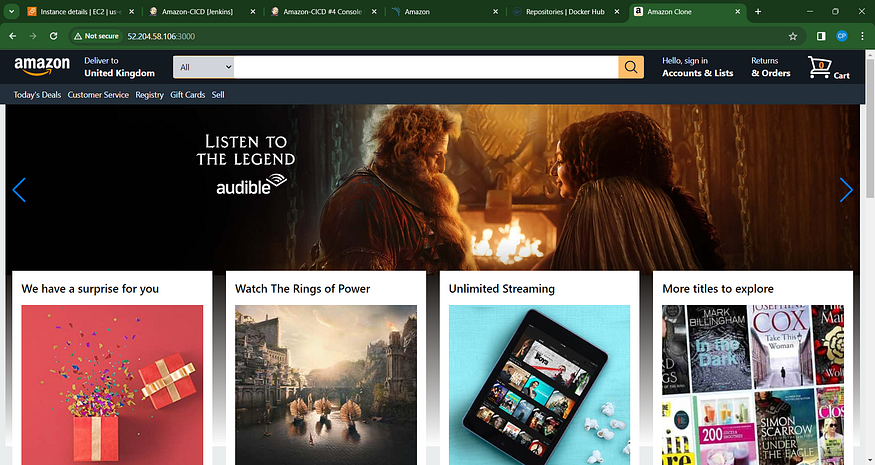Open Returns & Orders
The width and height of the screenshot is (875, 465).
click(x=771, y=67)
